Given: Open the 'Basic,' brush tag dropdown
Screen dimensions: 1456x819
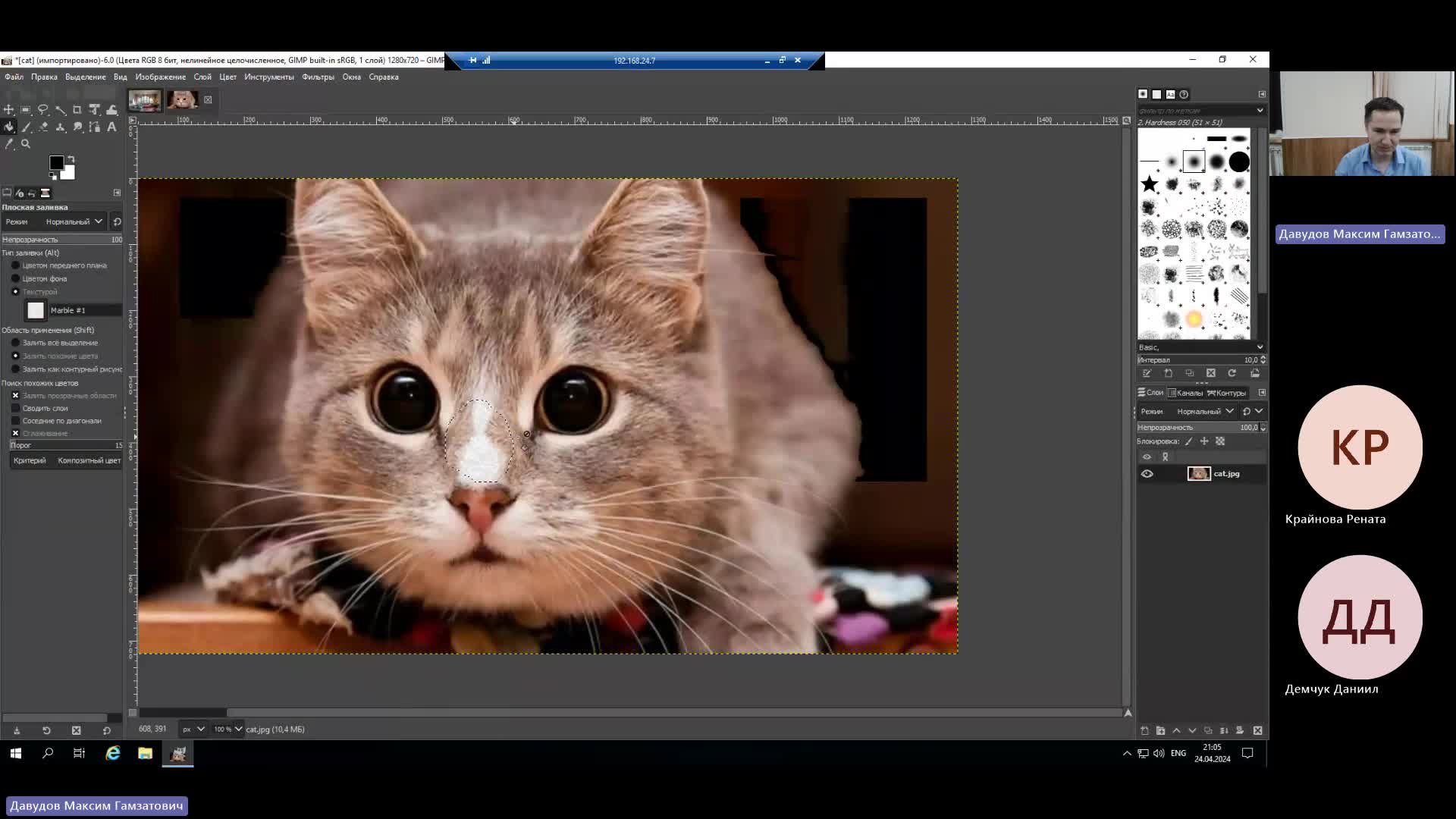Looking at the screenshot, I should tap(1260, 347).
